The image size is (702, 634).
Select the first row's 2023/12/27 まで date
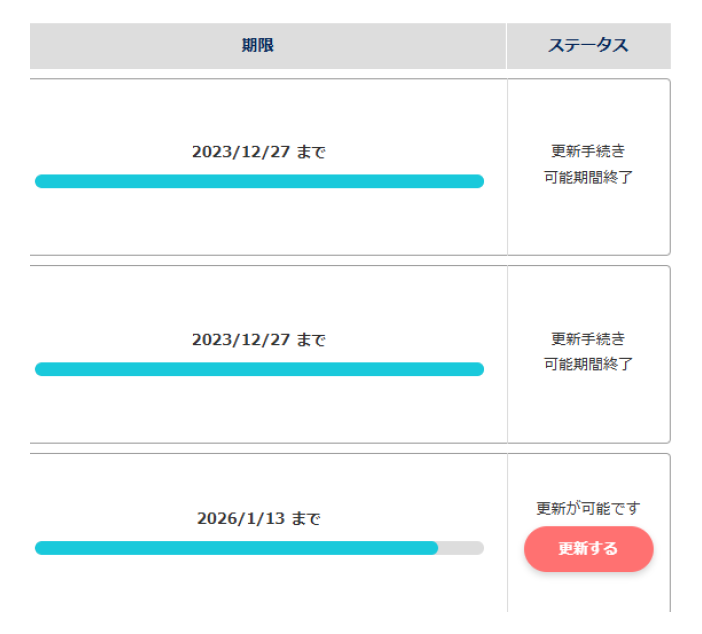(259, 152)
